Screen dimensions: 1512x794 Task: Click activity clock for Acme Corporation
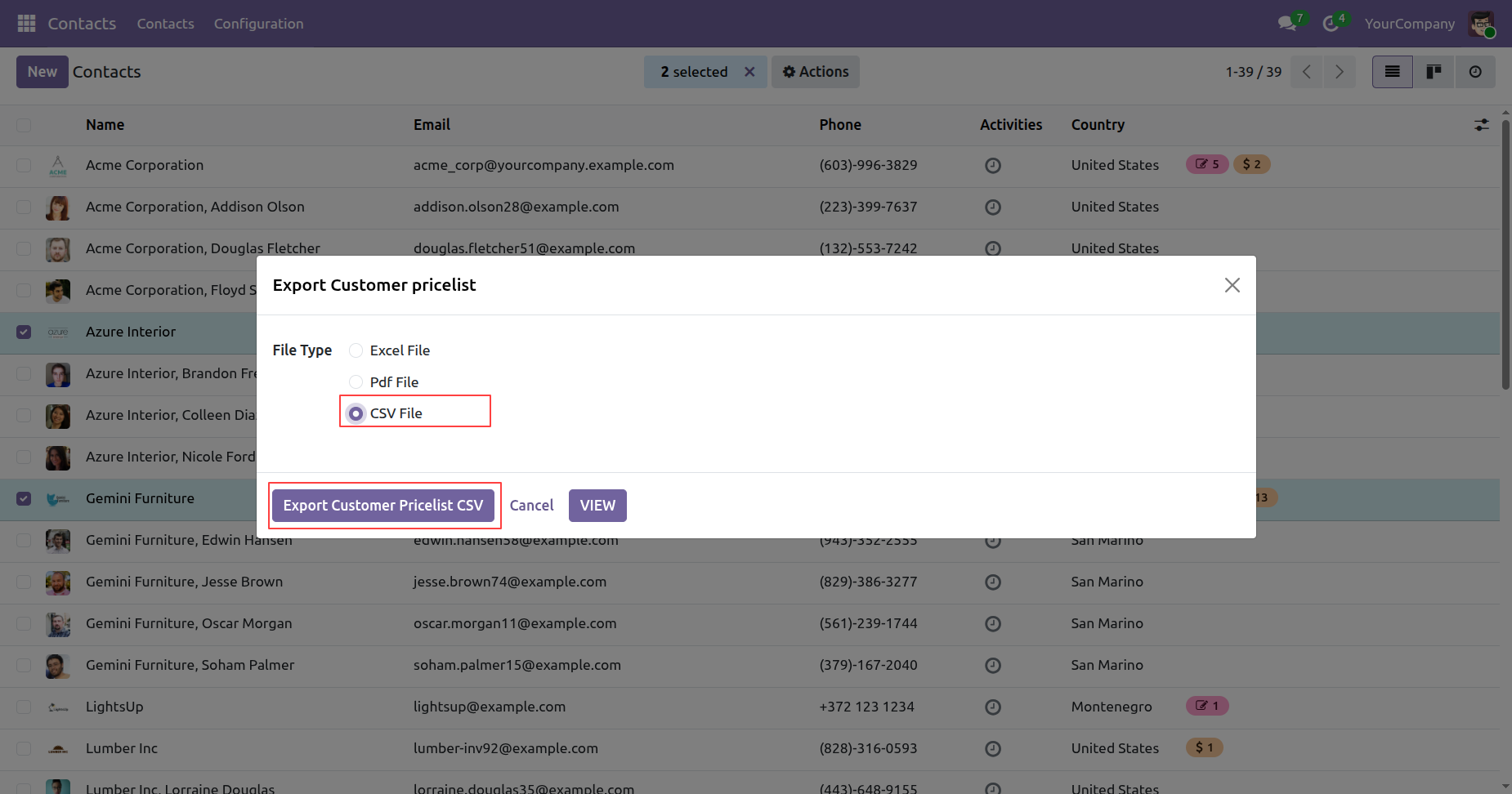click(x=993, y=166)
